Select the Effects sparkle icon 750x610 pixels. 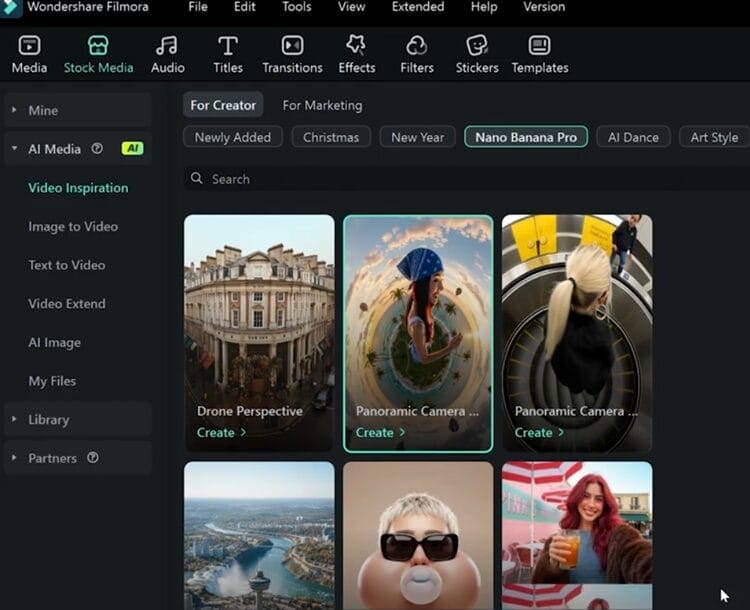356,46
